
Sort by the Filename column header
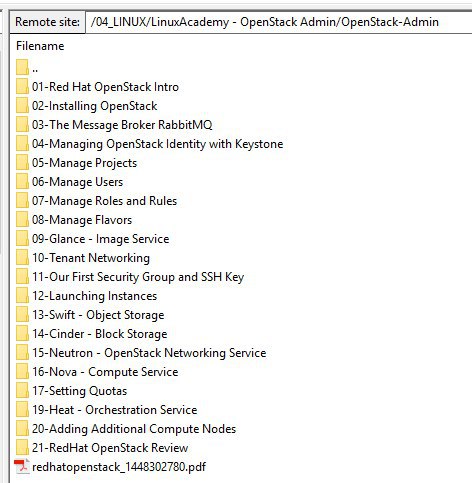[x=40, y=46]
